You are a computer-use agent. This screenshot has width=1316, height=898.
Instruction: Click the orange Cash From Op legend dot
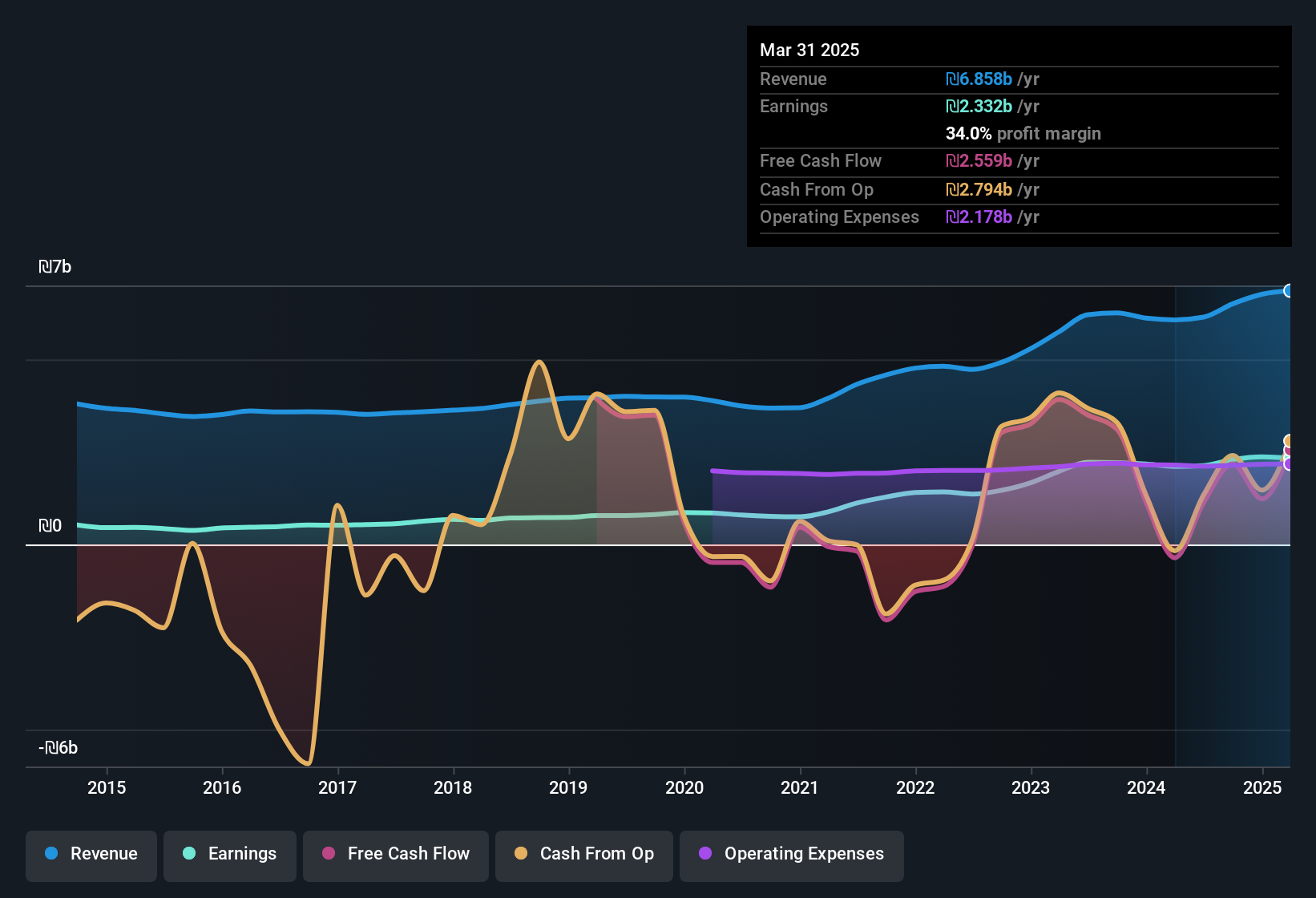pos(521,854)
